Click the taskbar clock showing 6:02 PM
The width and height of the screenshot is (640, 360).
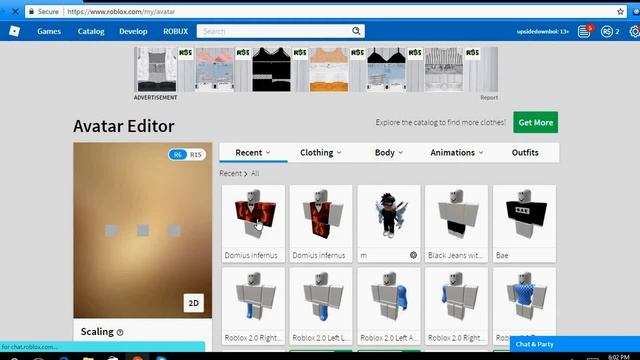619,357
